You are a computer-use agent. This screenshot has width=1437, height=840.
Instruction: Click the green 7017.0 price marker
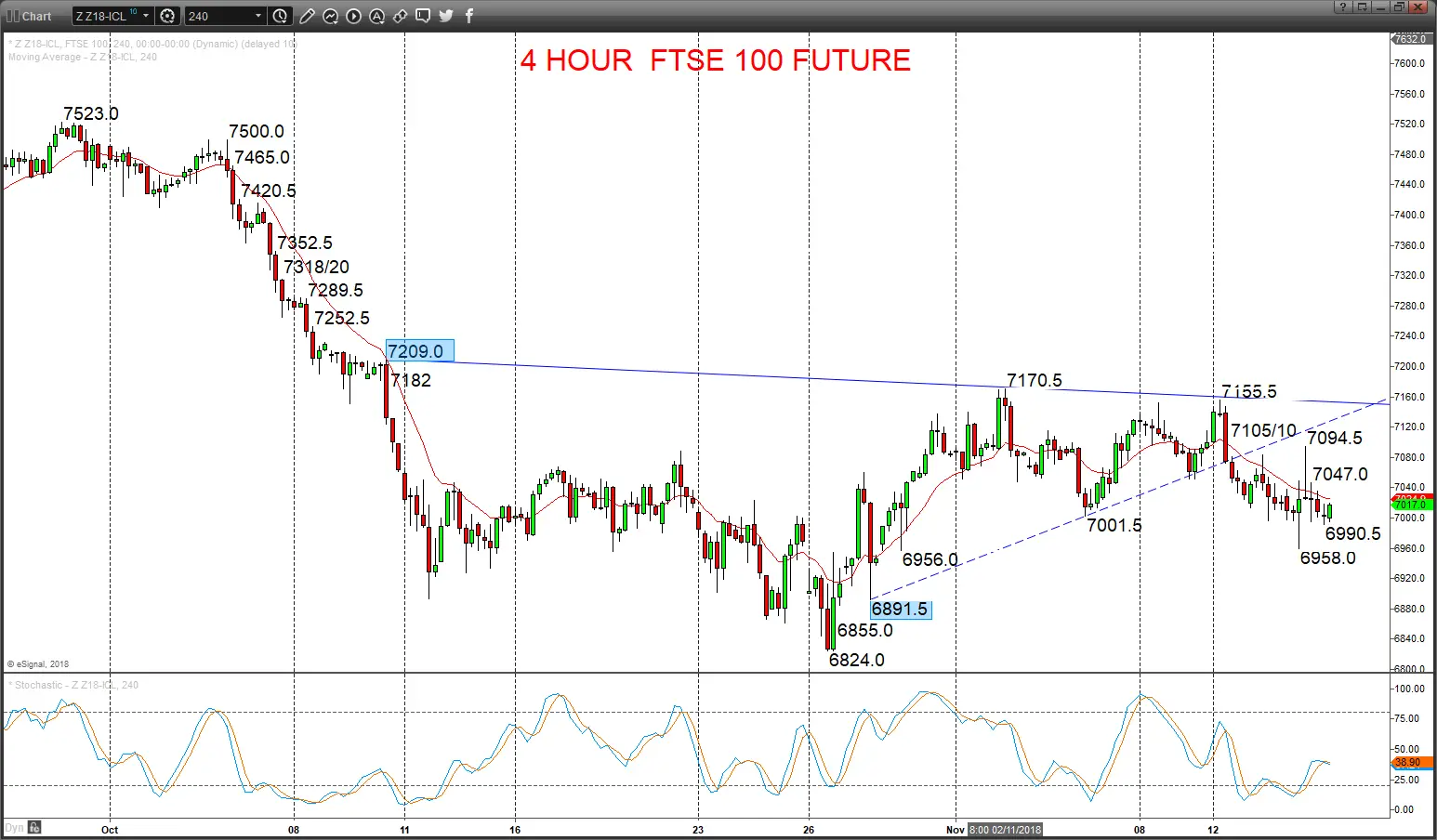tap(1411, 506)
